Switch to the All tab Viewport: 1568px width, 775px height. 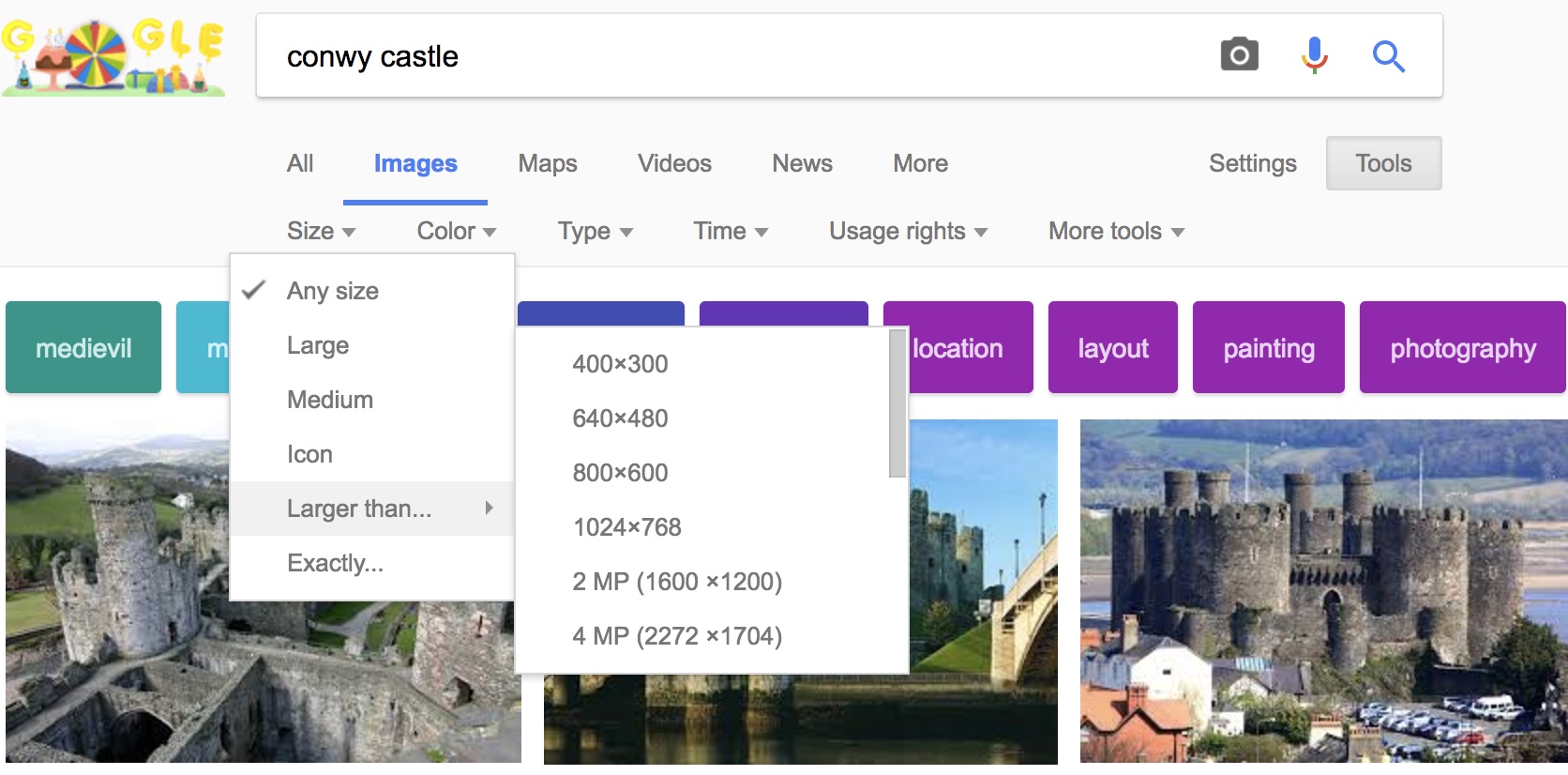pos(300,163)
